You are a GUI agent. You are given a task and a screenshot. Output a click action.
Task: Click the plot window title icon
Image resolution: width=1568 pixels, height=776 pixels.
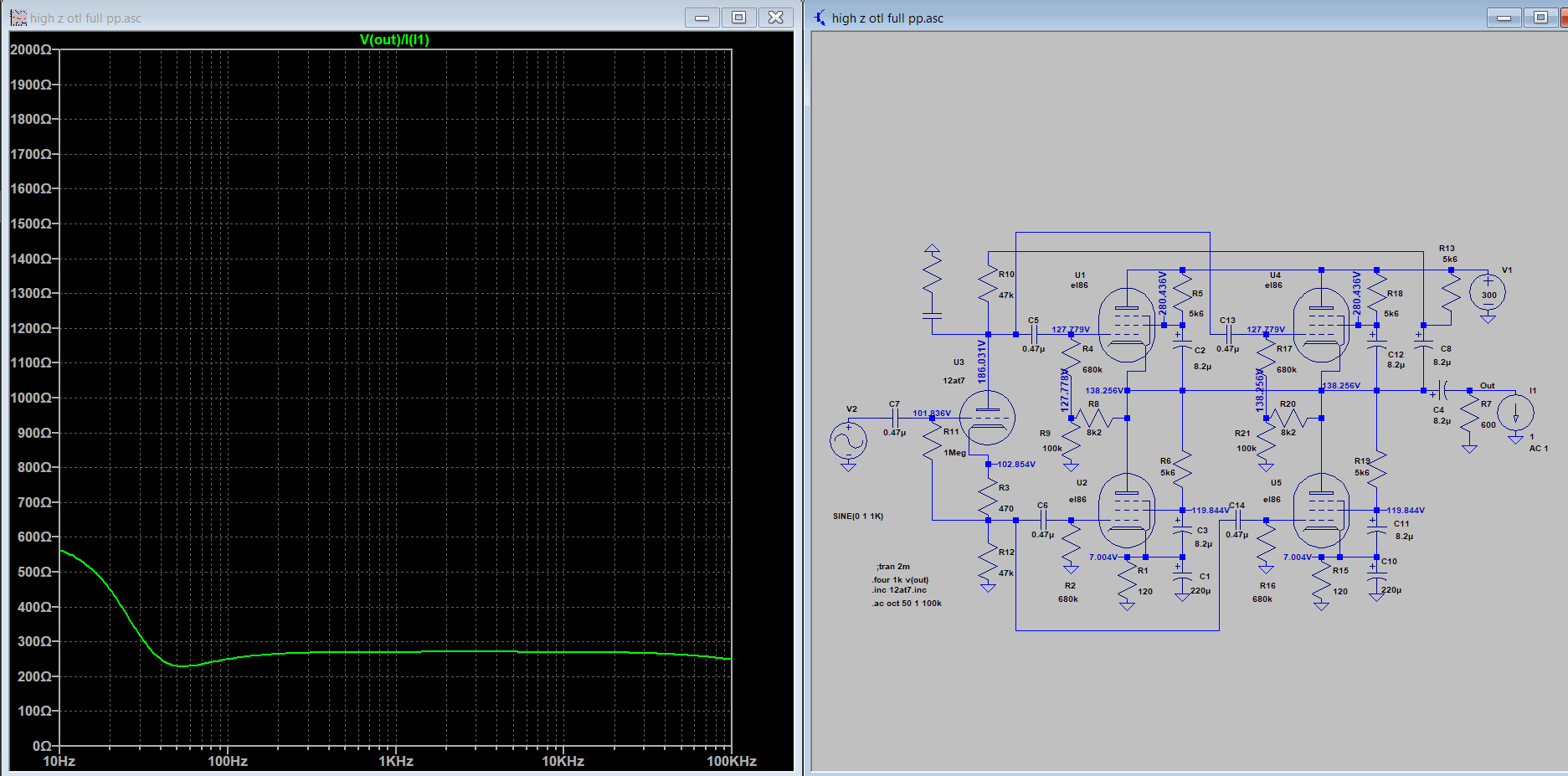coord(18,18)
